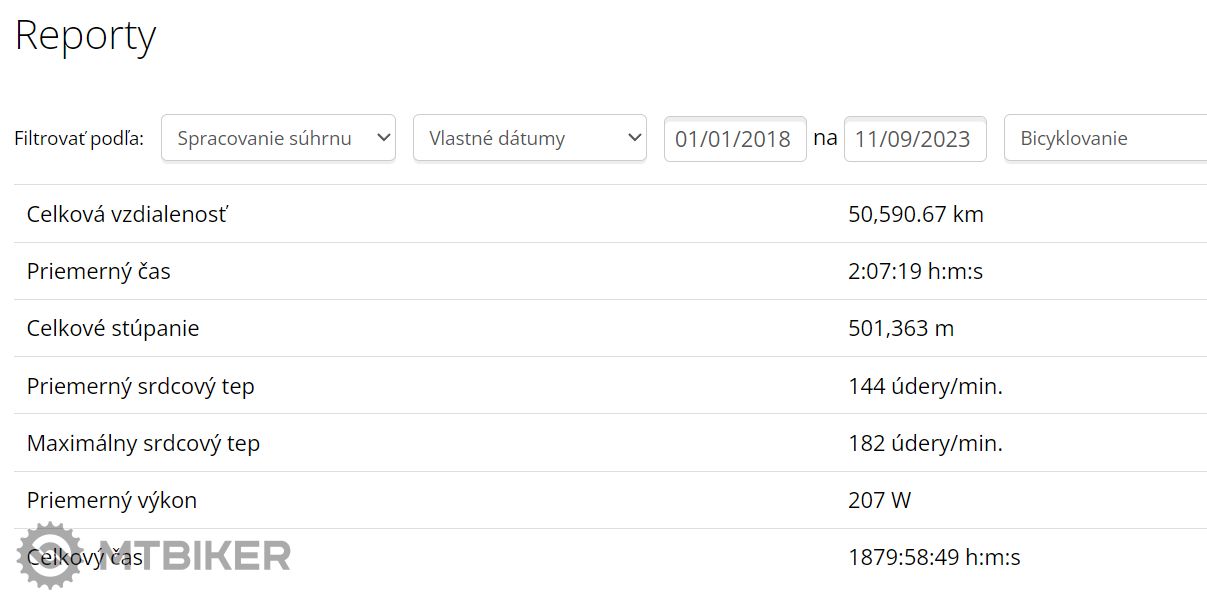Viewport: 1207px width, 603px height.
Task: Select the average power value 207 W
Action: coord(880,500)
